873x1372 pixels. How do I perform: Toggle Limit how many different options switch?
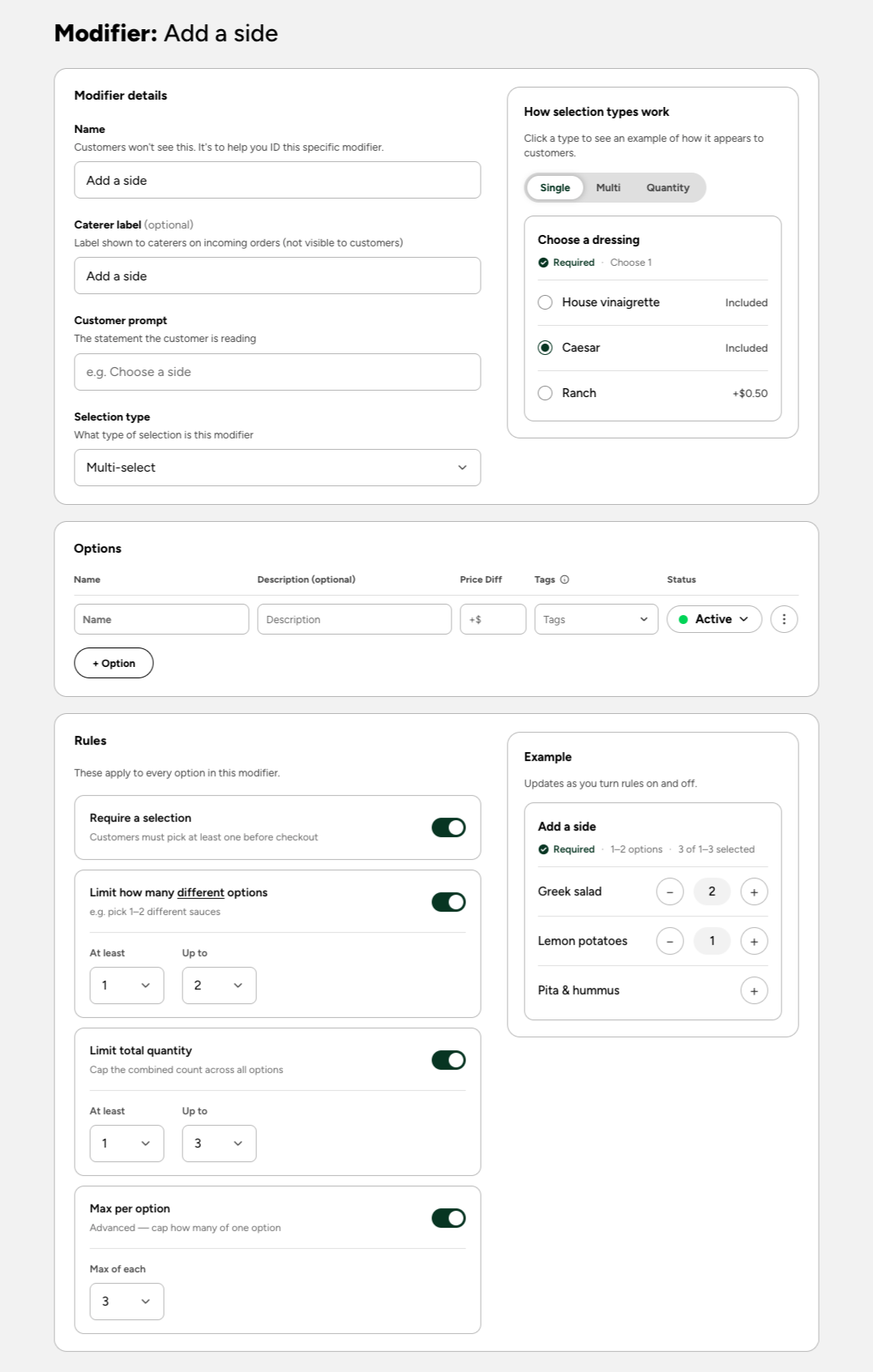[448, 902]
